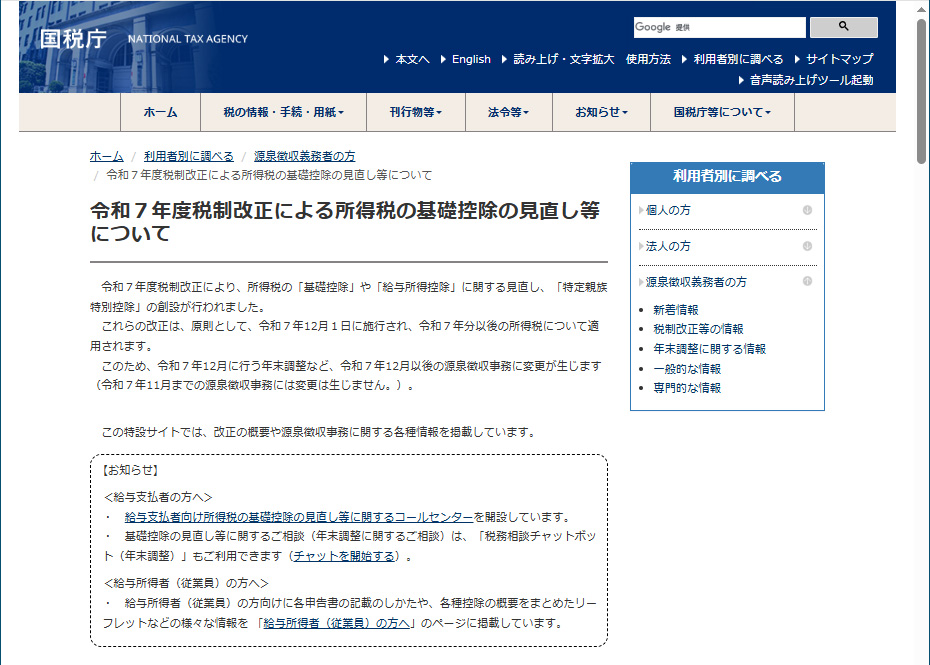Switch the site to English
930x665 pixels.
pyautogui.click(x=471, y=59)
